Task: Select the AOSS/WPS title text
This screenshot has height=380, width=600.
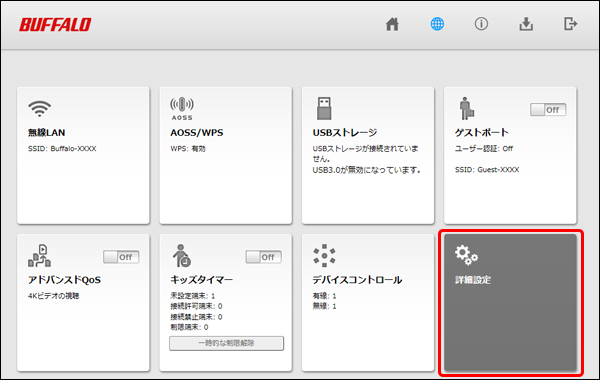Action: (x=197, y=132)
